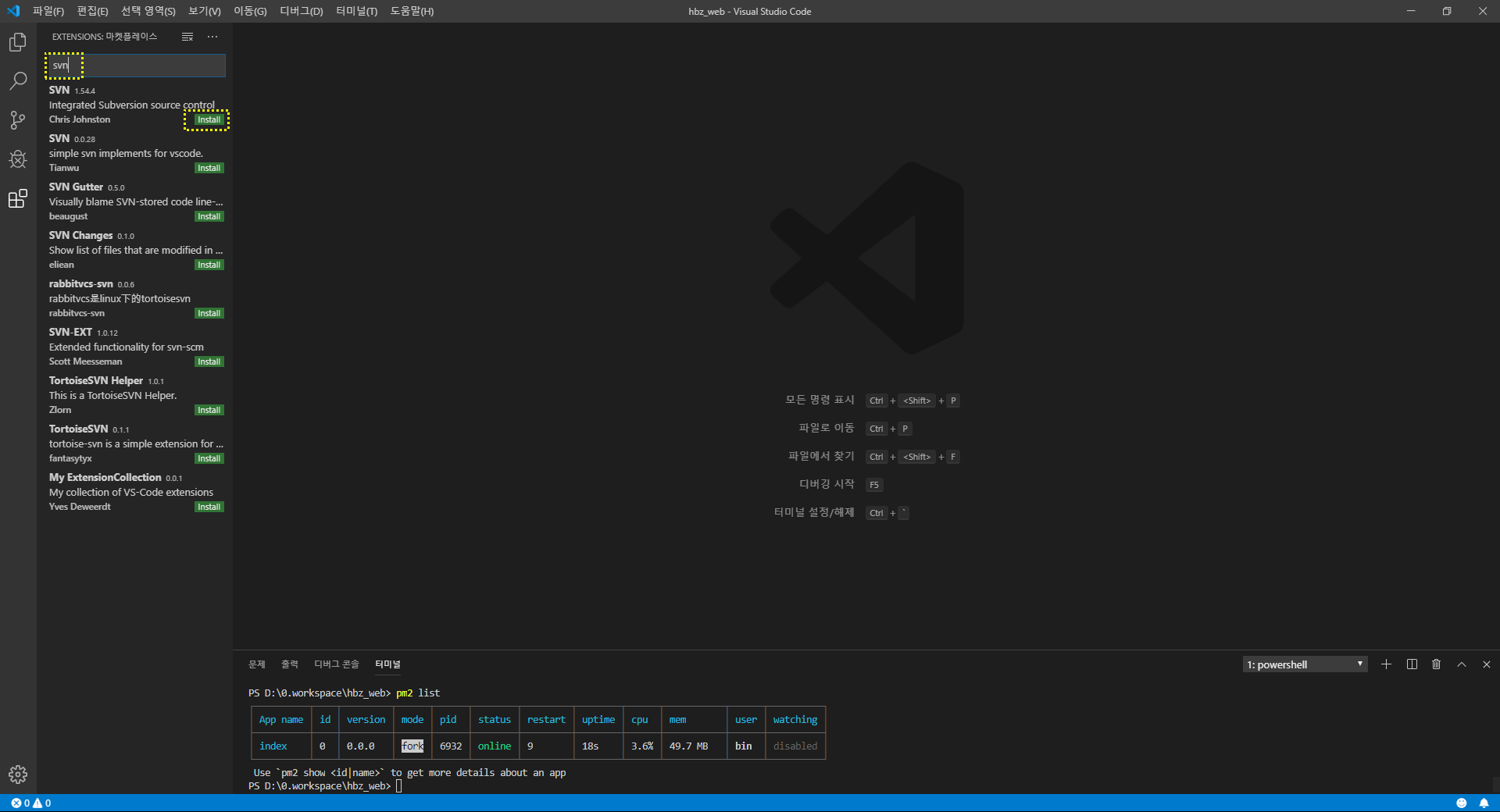
Task: Open feedback smiley in status bar
Action: click(1462, 803)
